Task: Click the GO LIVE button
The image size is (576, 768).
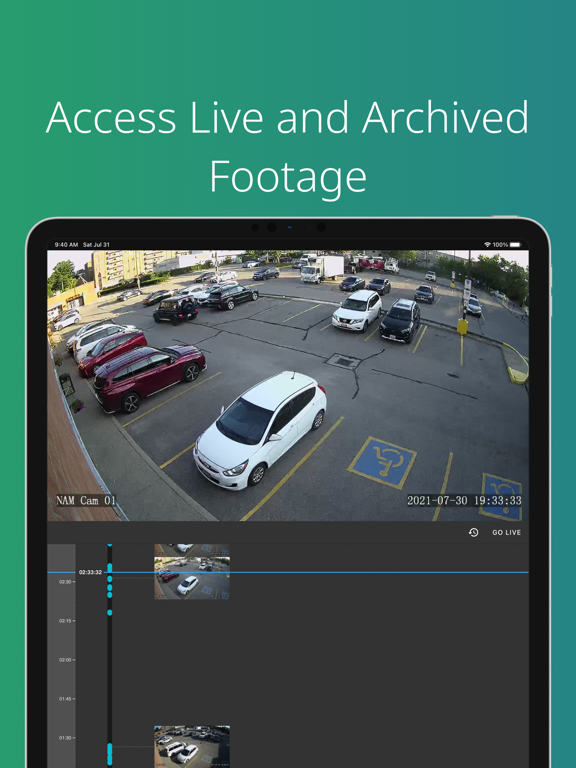Action: [506, 532]
